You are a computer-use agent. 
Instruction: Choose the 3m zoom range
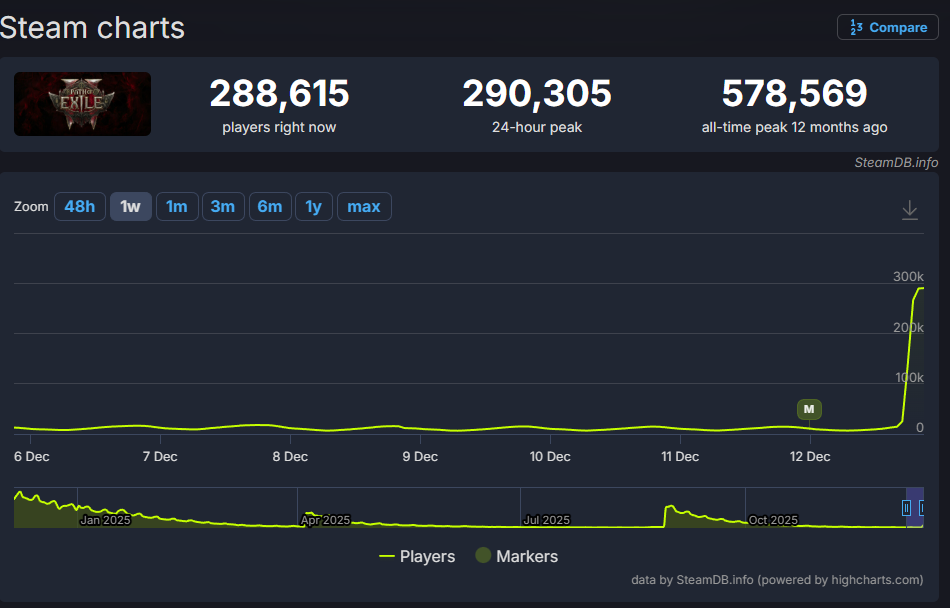tap(223, 207)
